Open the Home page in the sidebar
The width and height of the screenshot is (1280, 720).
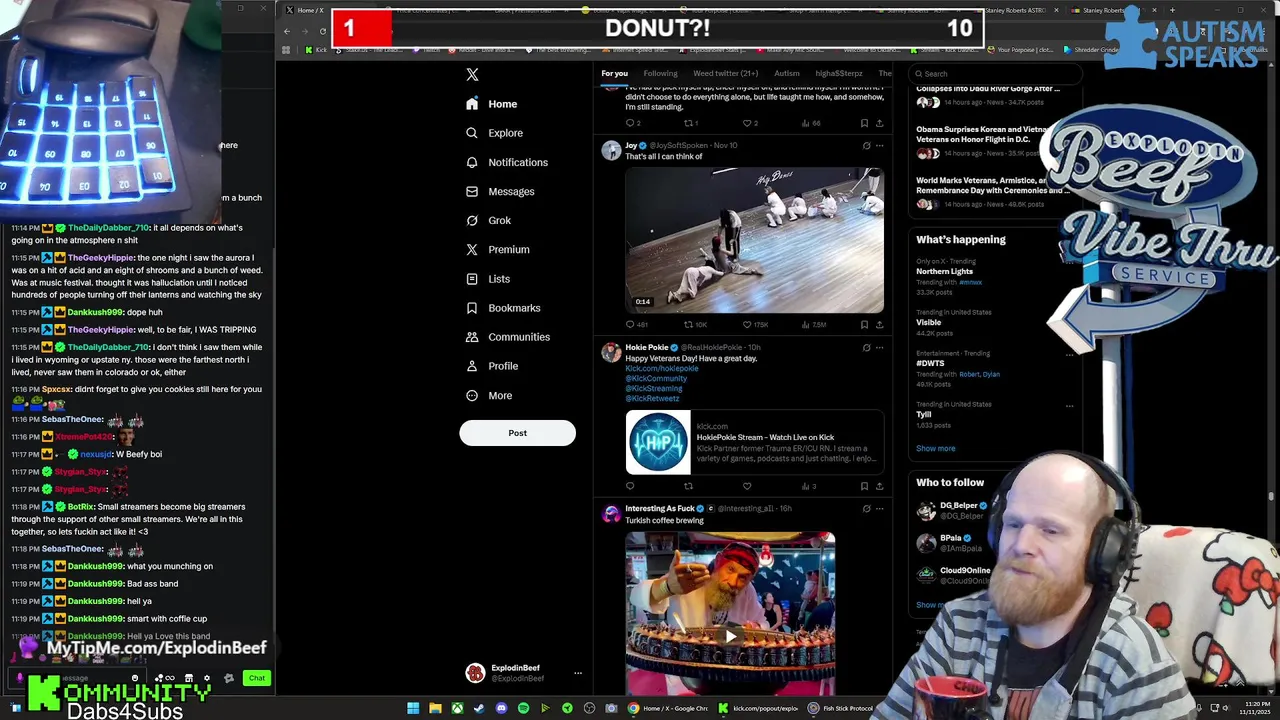(x=491, y=104)
